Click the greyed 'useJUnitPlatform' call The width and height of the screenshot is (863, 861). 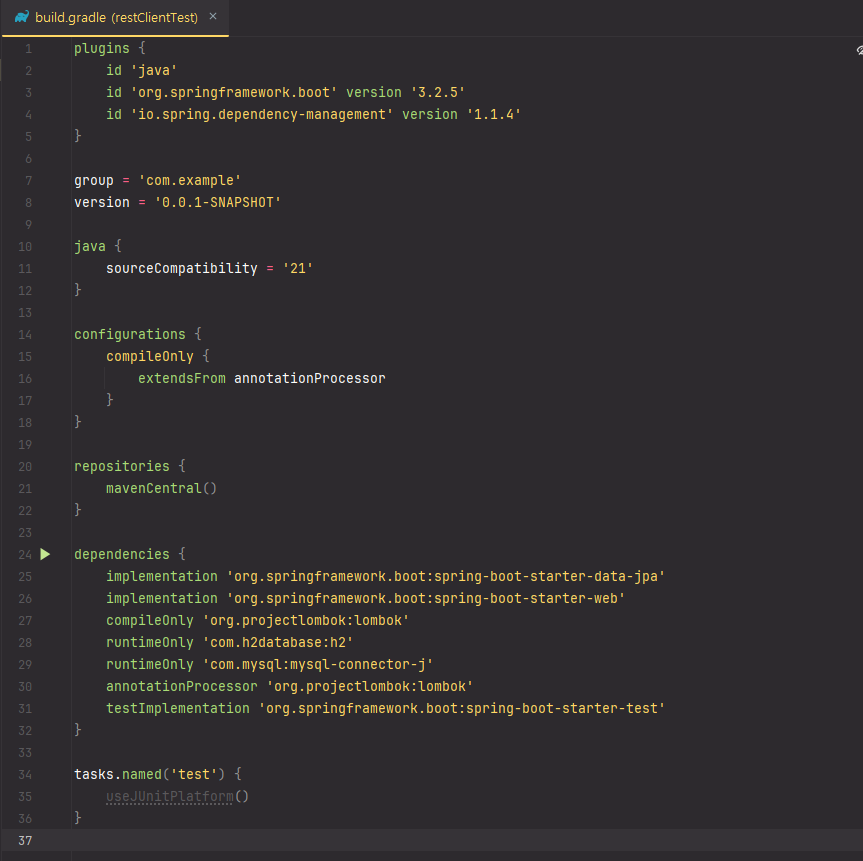[170, 797]
